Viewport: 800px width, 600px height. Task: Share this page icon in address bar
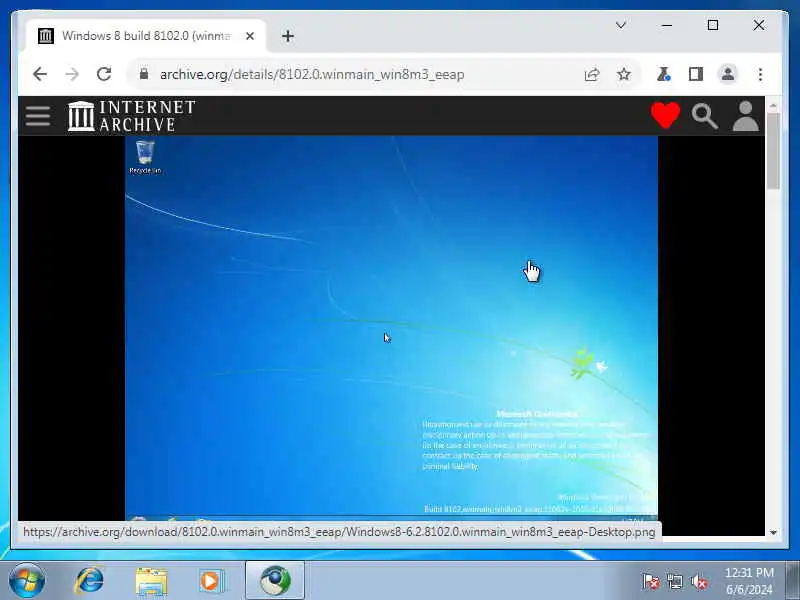tap(592, 74)
